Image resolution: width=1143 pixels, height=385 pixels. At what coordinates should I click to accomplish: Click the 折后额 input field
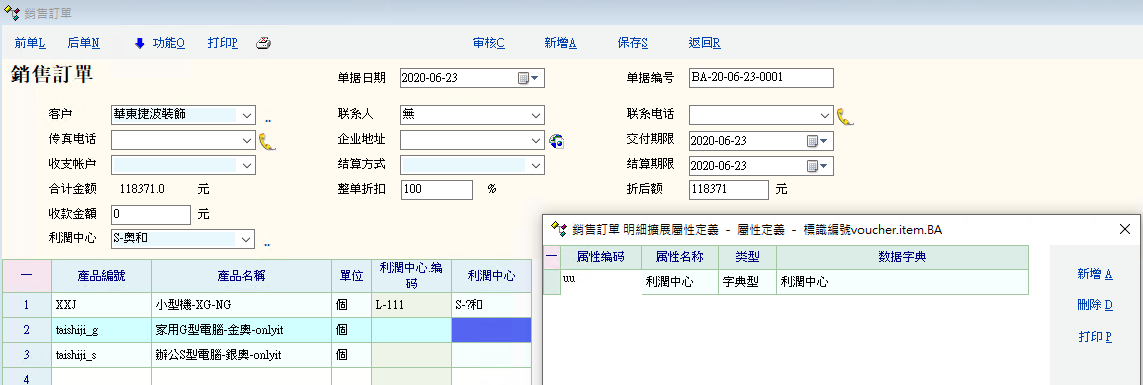point(728,190)
